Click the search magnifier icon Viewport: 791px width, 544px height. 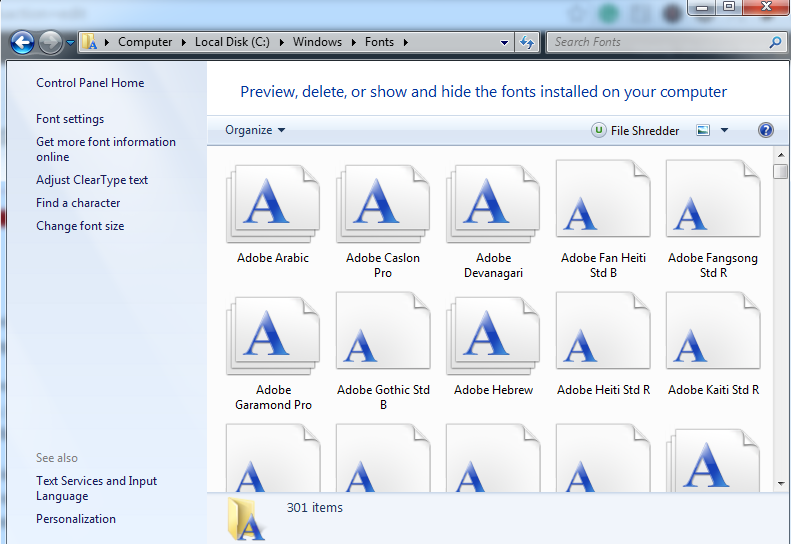[775, 42]
